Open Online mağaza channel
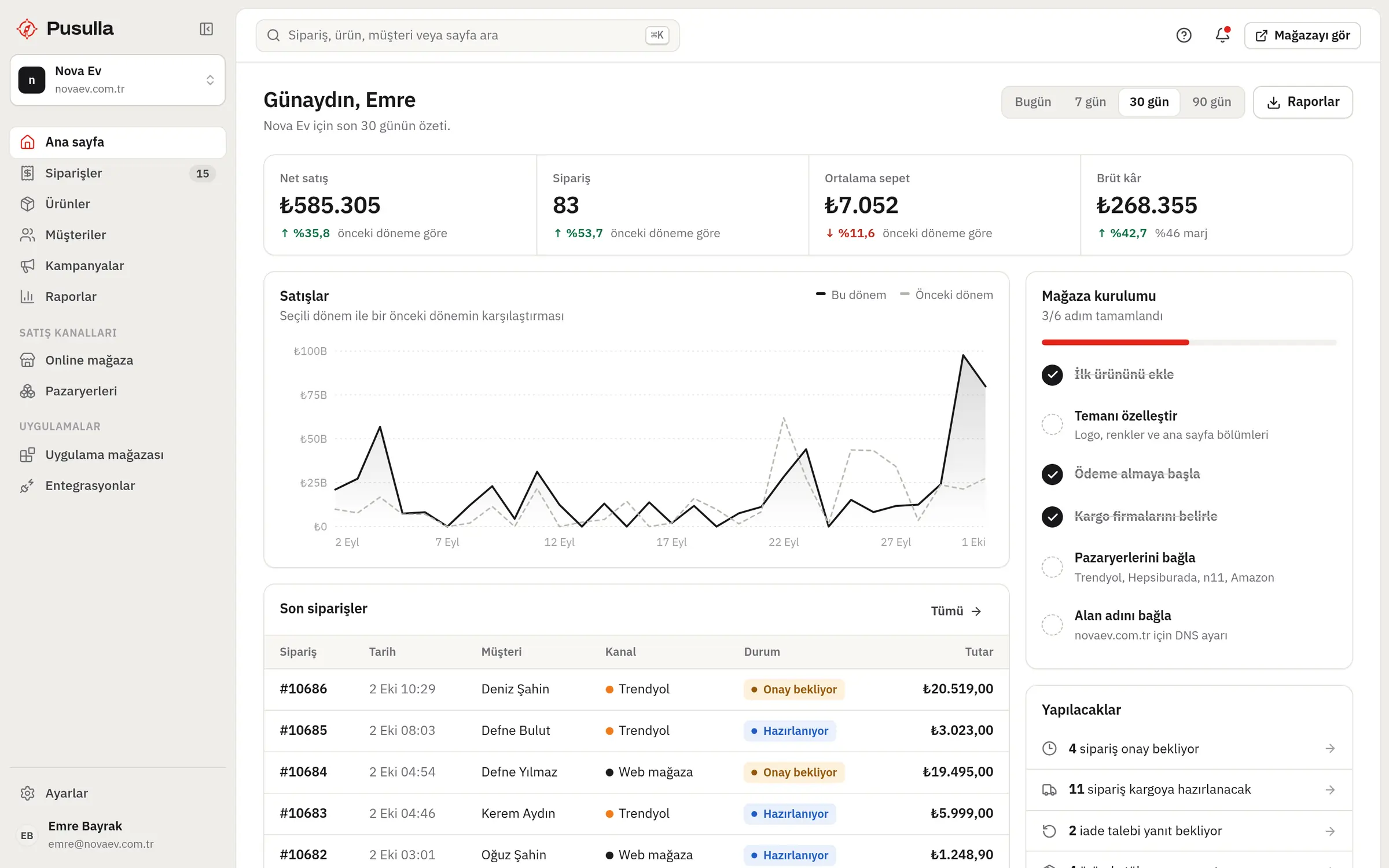This screenshot has width=1389, height=868. pyautogui.click(x=117, y=360)
